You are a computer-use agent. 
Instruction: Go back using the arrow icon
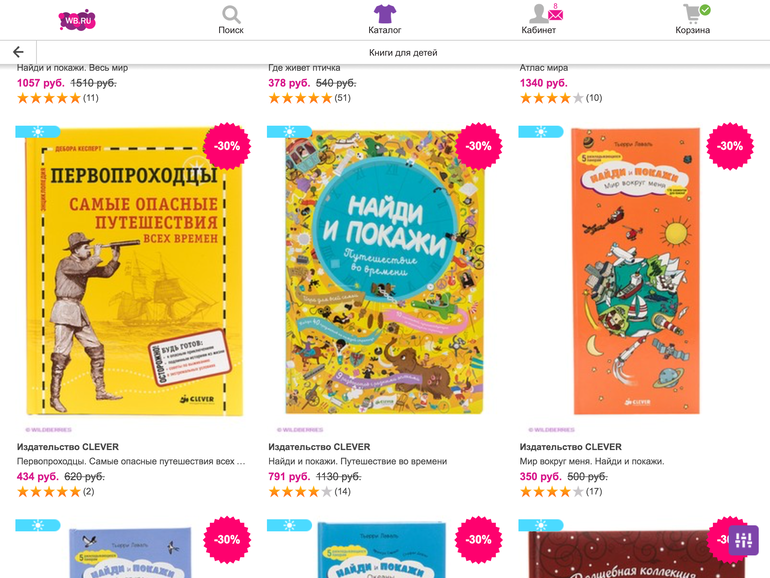[18, 52]
